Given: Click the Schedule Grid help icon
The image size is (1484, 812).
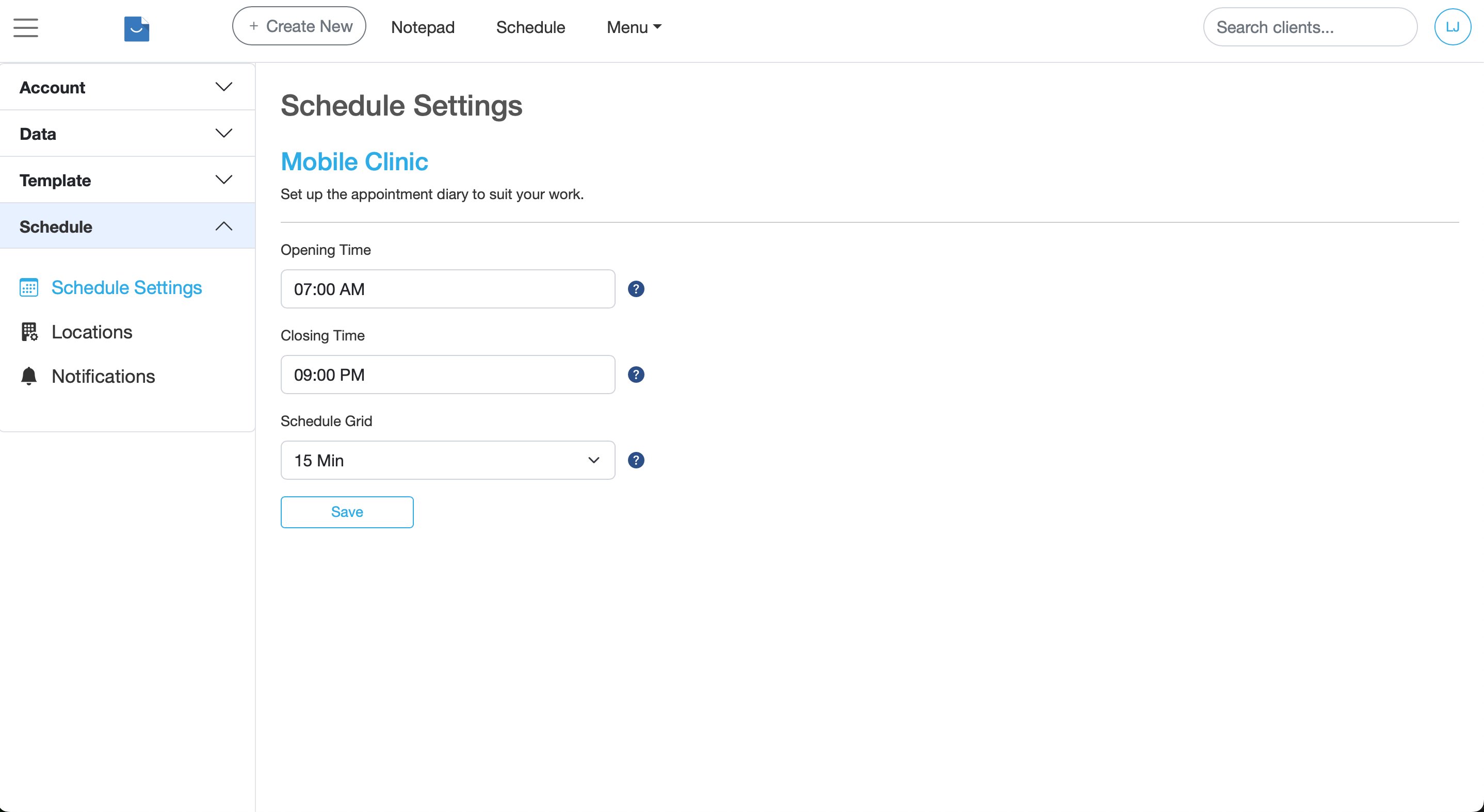Looking at the screenshot, I should 636,461.
